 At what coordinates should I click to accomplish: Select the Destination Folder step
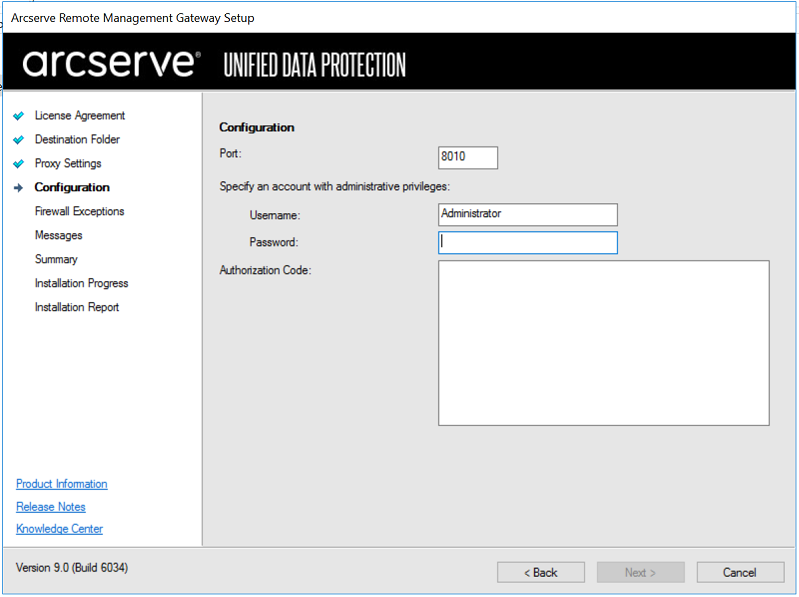(77, 140)
